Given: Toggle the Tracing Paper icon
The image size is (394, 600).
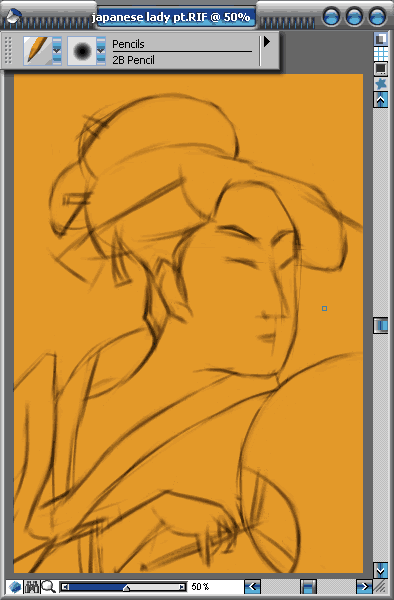Looking at the screenshot, I should (381, 39).
